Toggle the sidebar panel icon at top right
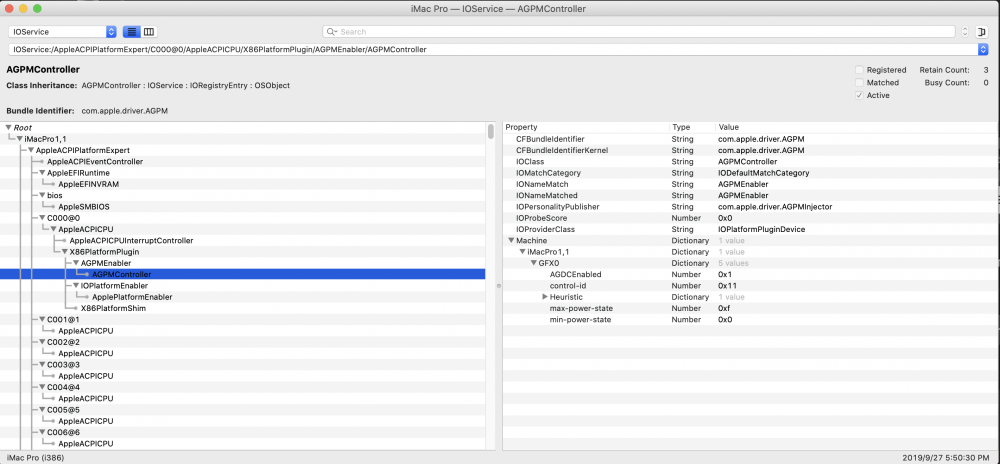Image resolution: width=1000 pixels, height=464 pixels. pos(981,32)
